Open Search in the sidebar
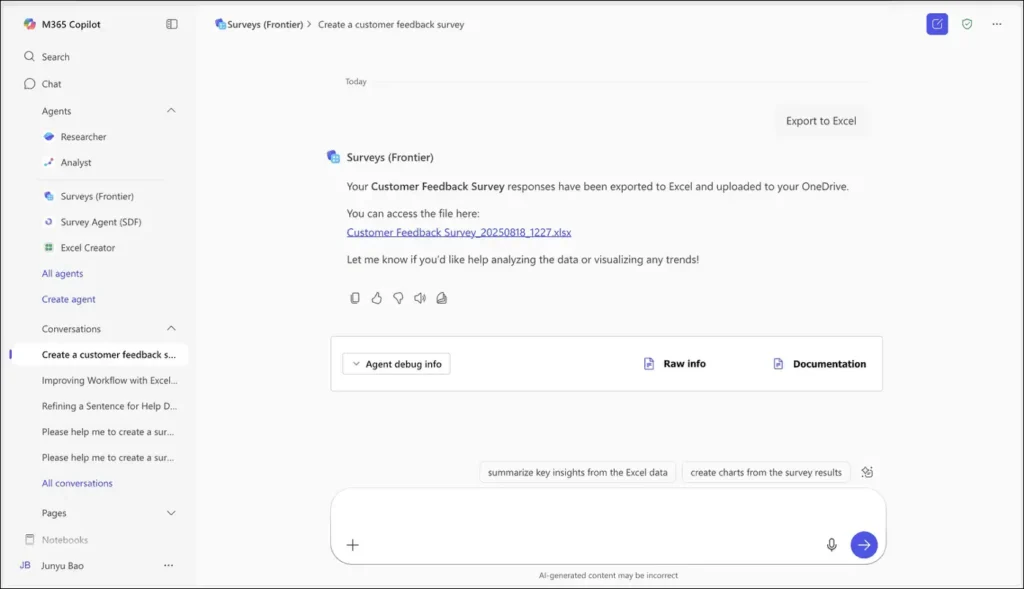The height and width of the screenshot is (589, 1024). 47,57
